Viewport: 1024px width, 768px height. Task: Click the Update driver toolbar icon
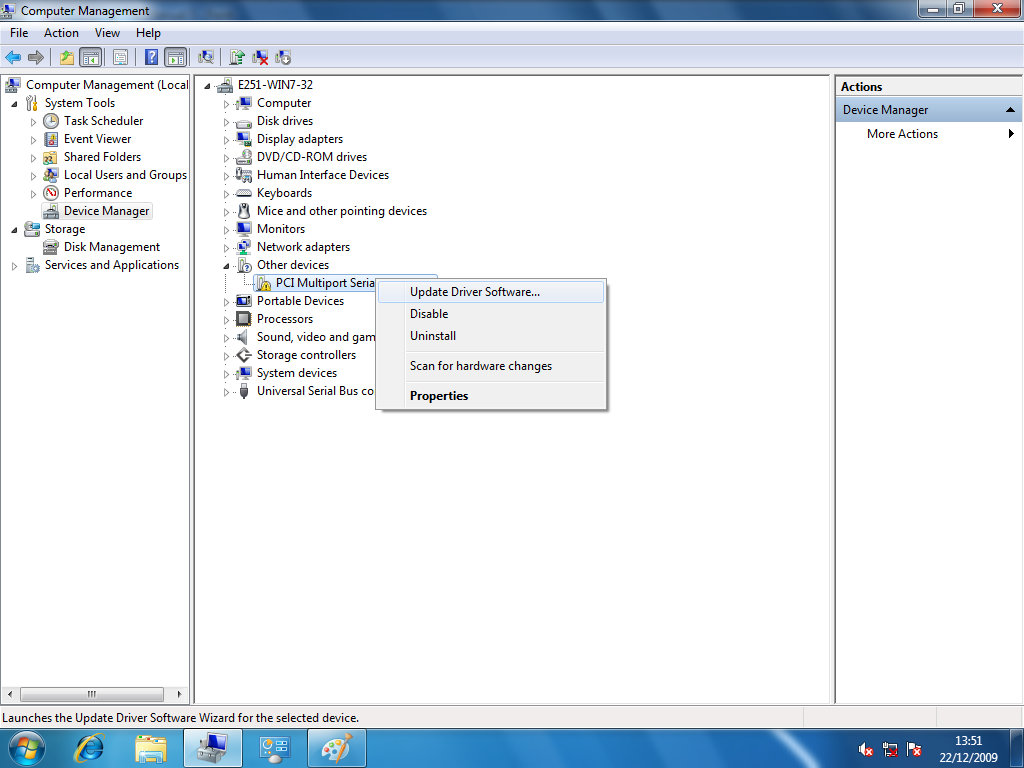[237, 57]
